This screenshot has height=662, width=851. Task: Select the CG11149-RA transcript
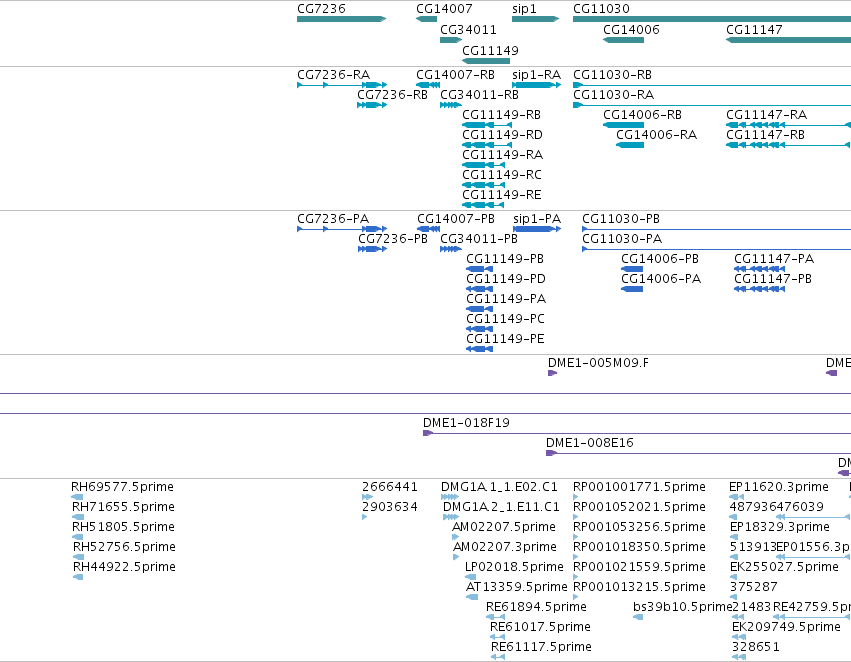[x=484, y=165]
